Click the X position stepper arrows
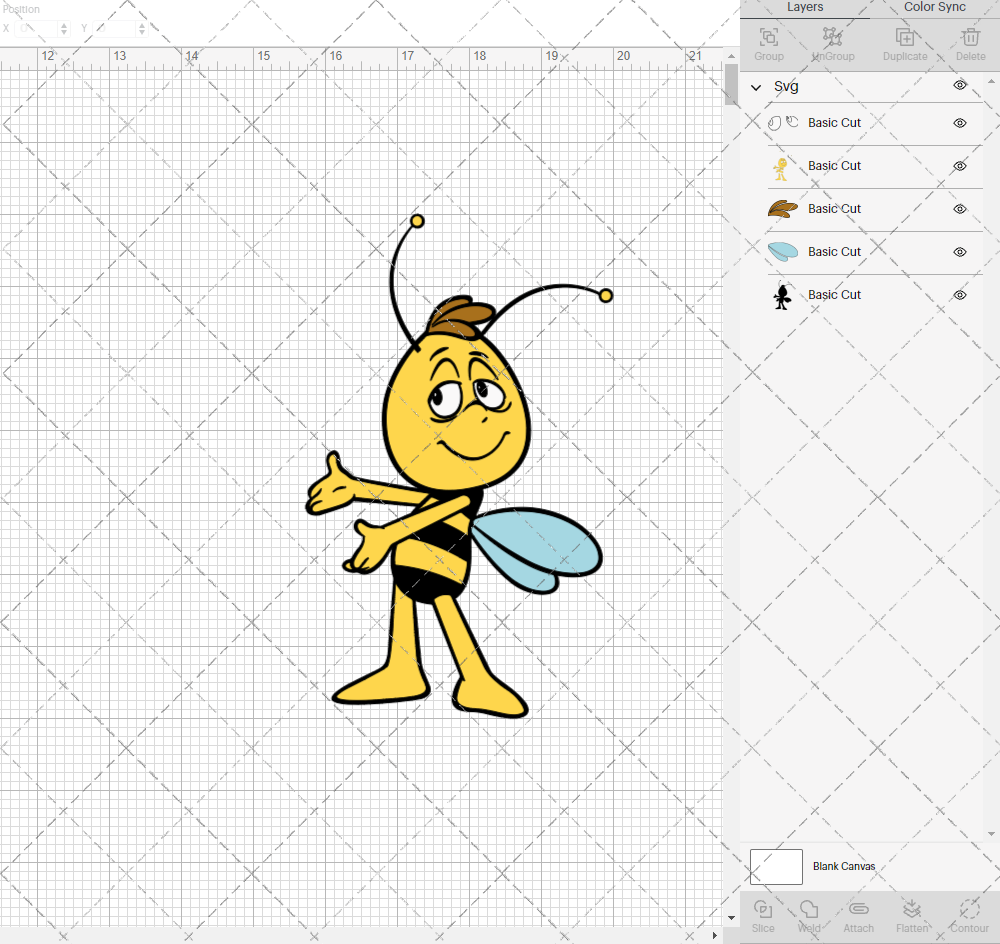 click(x=64, y=29)
